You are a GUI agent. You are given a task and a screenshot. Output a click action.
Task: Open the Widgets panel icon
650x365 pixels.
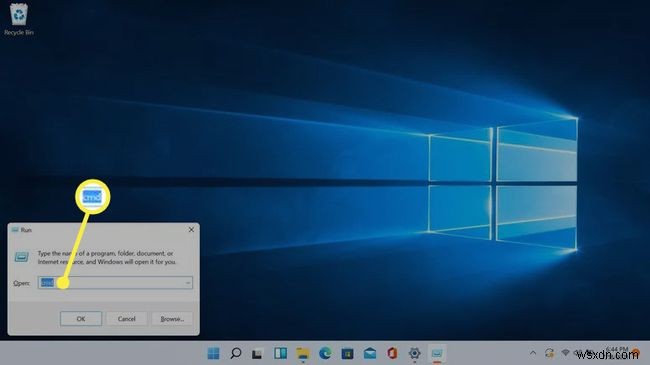point(280,353)
